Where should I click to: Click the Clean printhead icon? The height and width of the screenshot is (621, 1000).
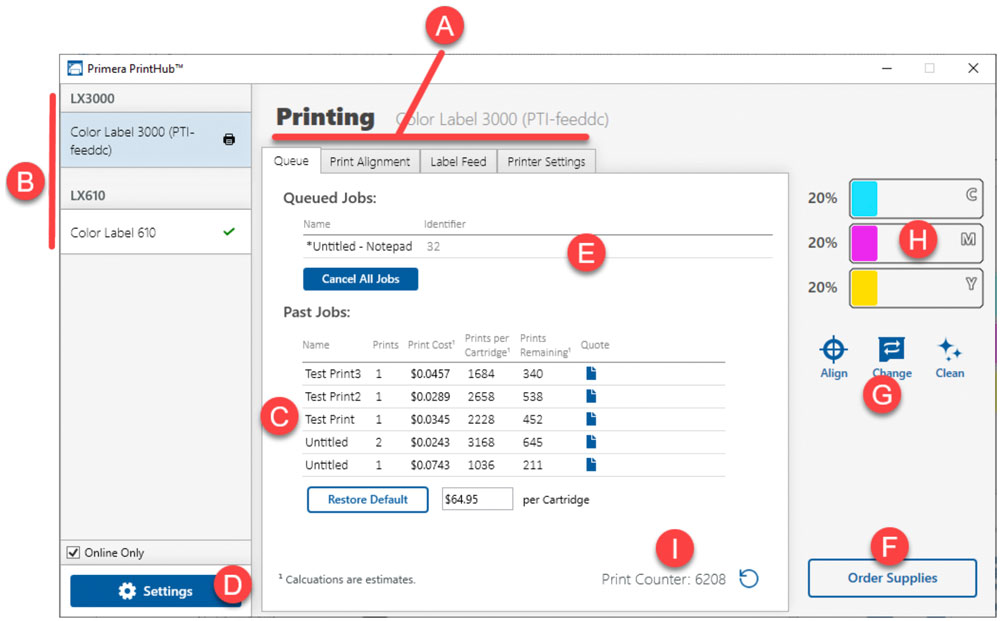(949, 349)
